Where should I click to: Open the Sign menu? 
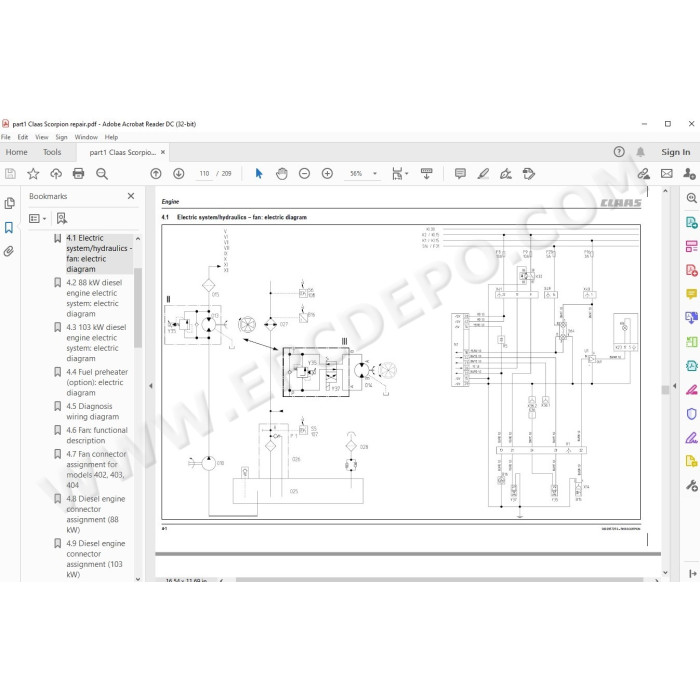[61, 137]
